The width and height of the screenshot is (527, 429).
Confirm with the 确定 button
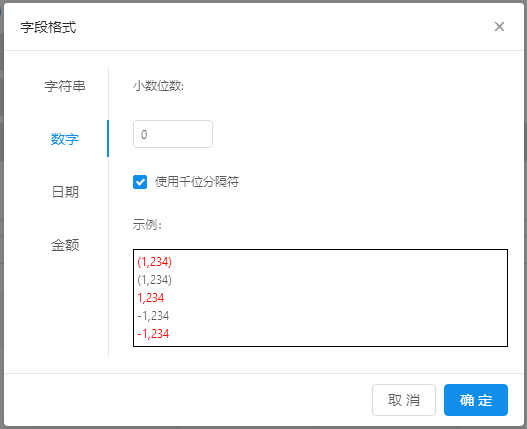pyautogui.click(x=476, y=400)
